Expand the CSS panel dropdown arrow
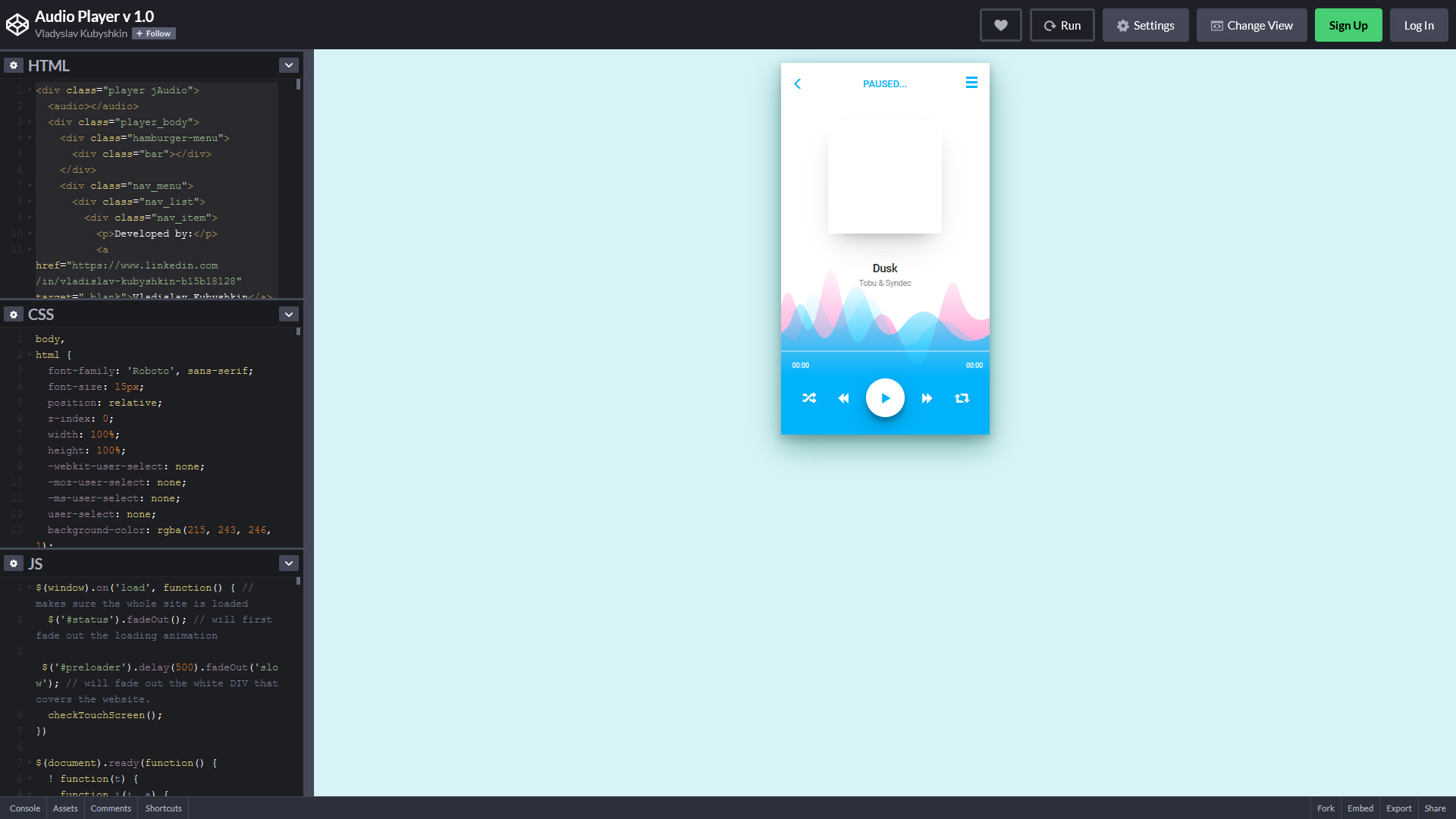This screenshot has height=819, width=1456. pos(289,315)
